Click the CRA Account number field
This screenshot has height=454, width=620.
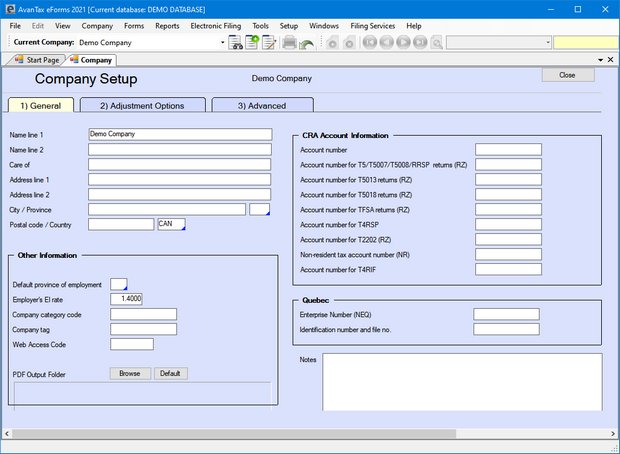(x=508, y=149)
